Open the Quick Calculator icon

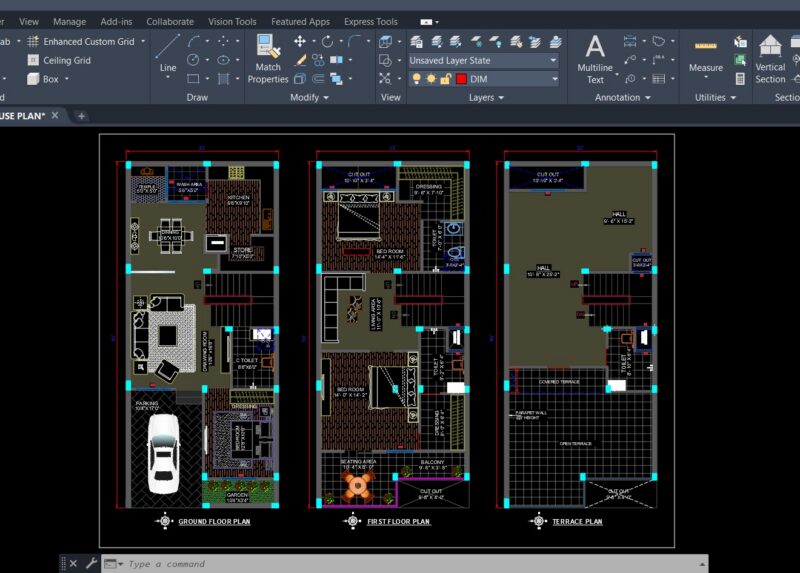point(740,79)
